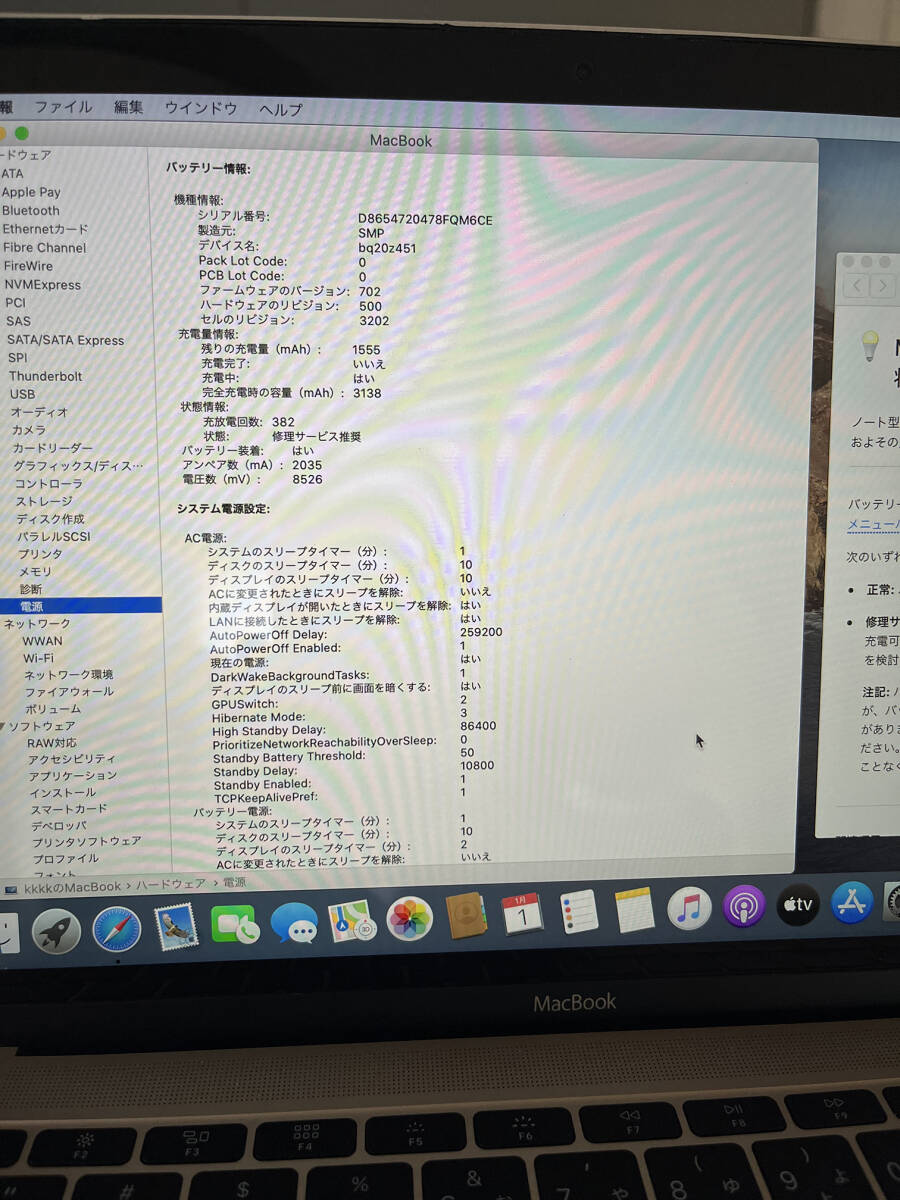The height and width of the screenshot is (1200, 900).
Task: Click the voltage value 8526
Action: click(307, 480)
